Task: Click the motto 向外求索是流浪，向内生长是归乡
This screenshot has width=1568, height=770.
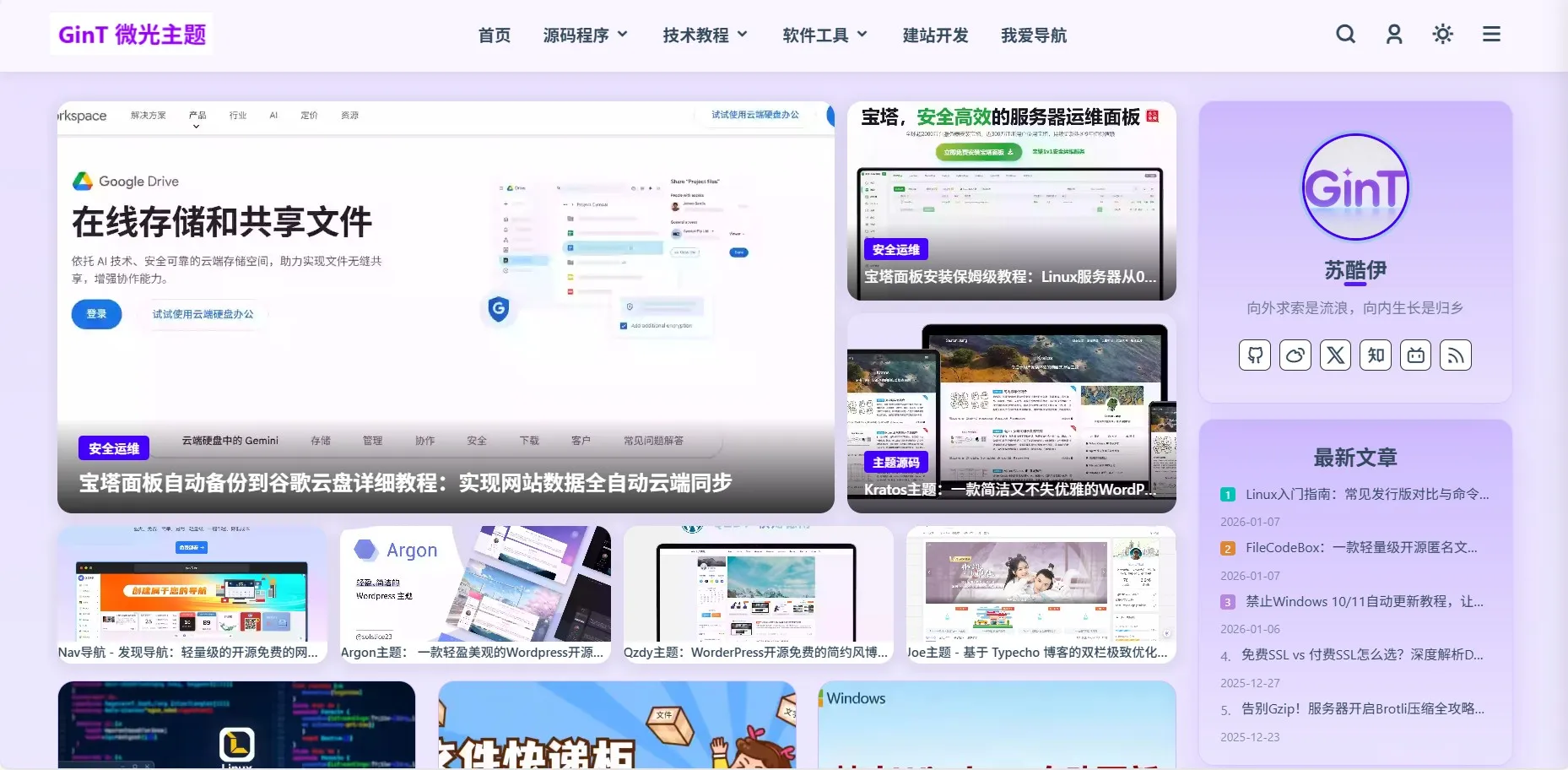Action: (1355, 308)
